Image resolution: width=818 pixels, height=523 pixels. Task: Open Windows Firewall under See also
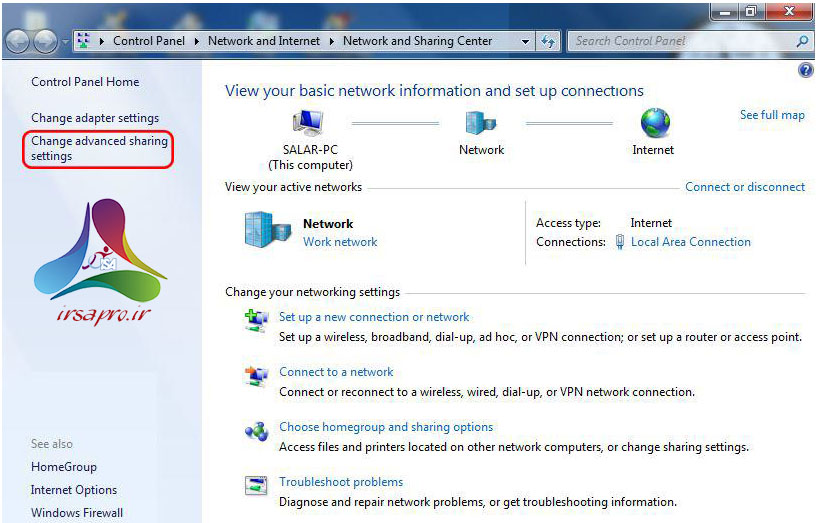point(77,513)
